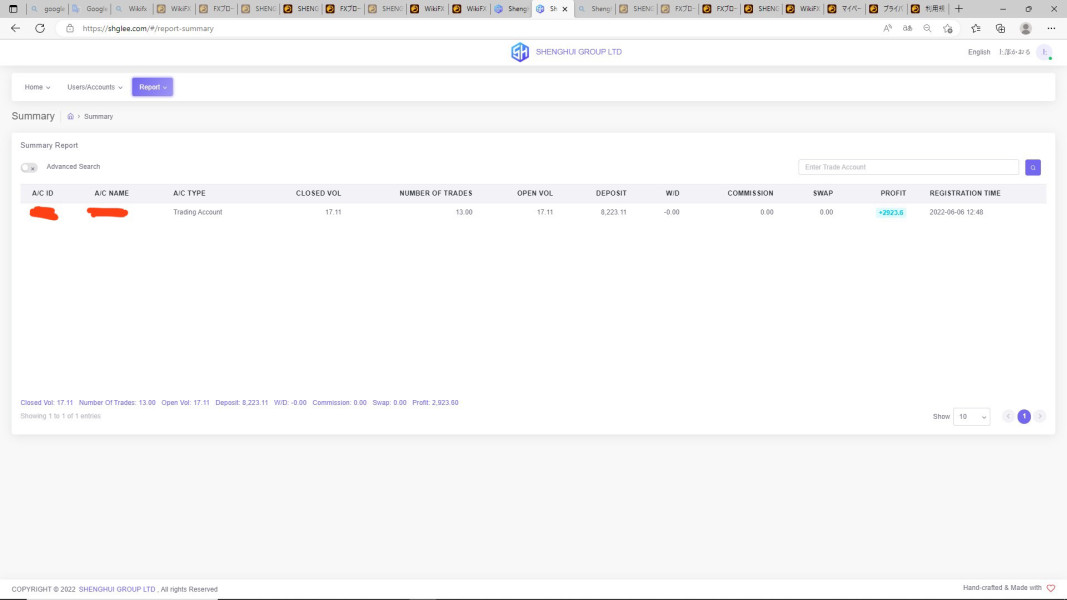Go to pagination page 1

point(1024,416)
